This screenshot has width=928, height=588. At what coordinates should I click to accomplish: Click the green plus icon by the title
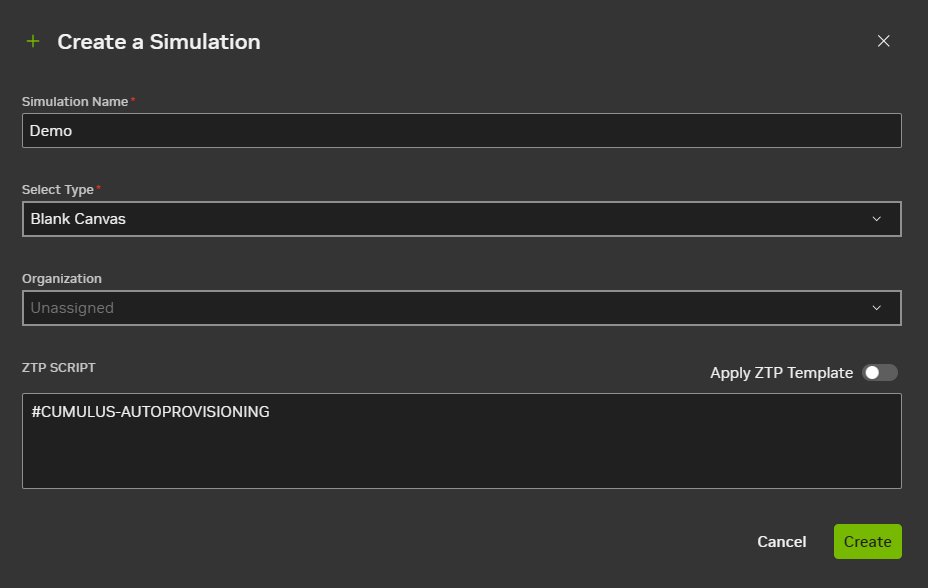tap(33, 42)
